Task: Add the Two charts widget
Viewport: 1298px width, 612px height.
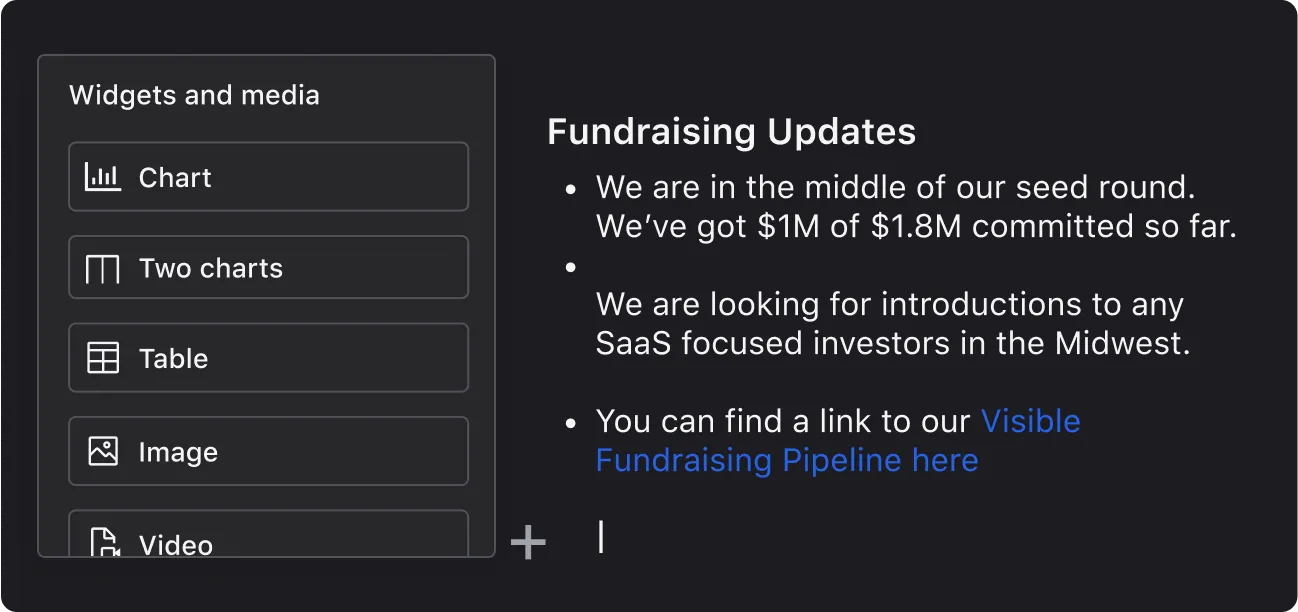Action: 268,268
